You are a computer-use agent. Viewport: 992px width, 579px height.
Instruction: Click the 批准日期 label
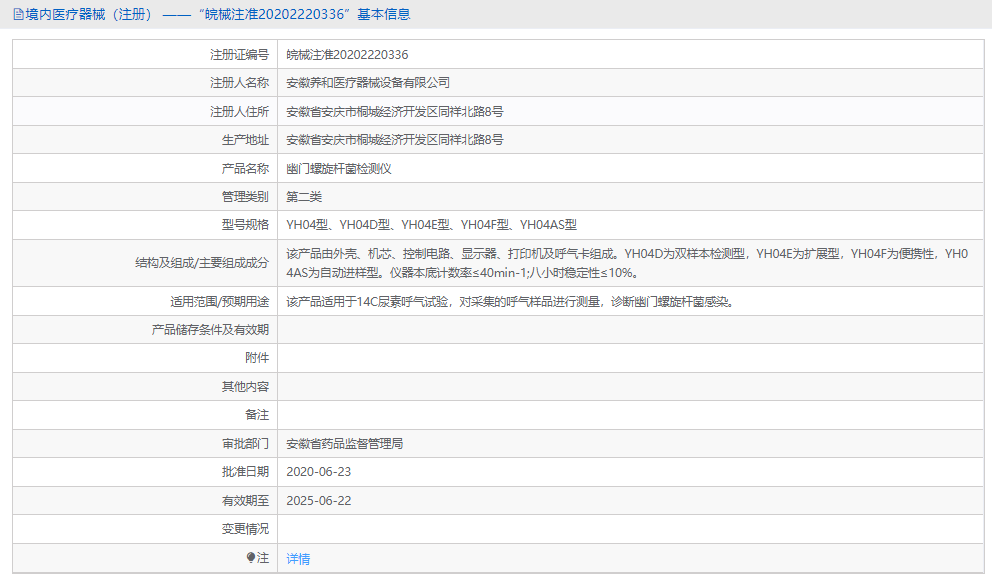[x=245, y=471]
